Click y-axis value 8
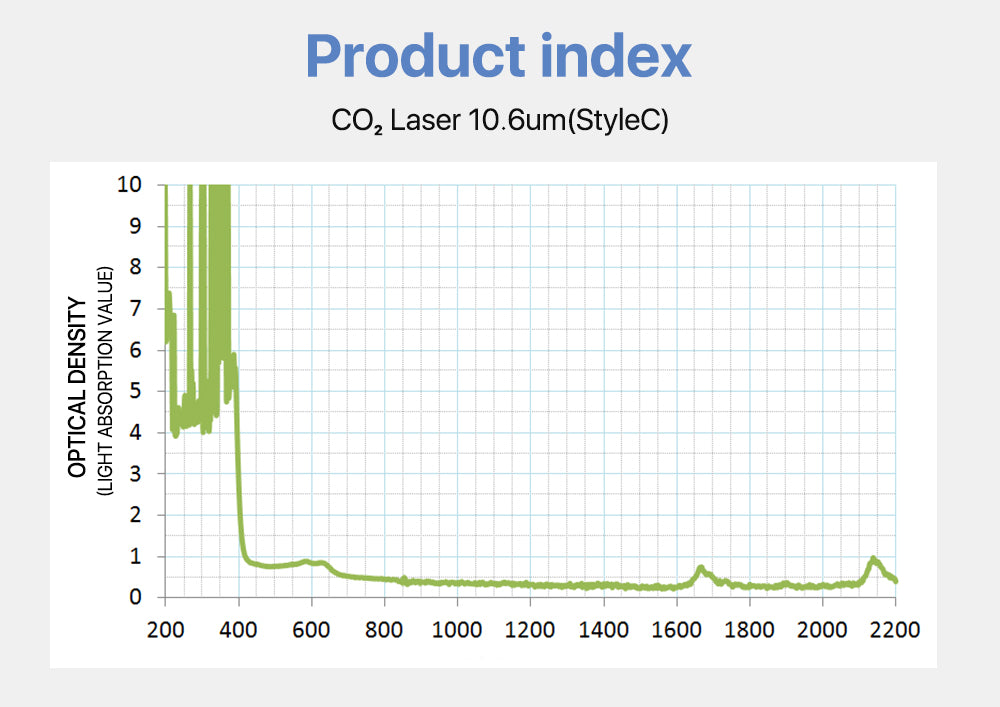 click(135, 267)
